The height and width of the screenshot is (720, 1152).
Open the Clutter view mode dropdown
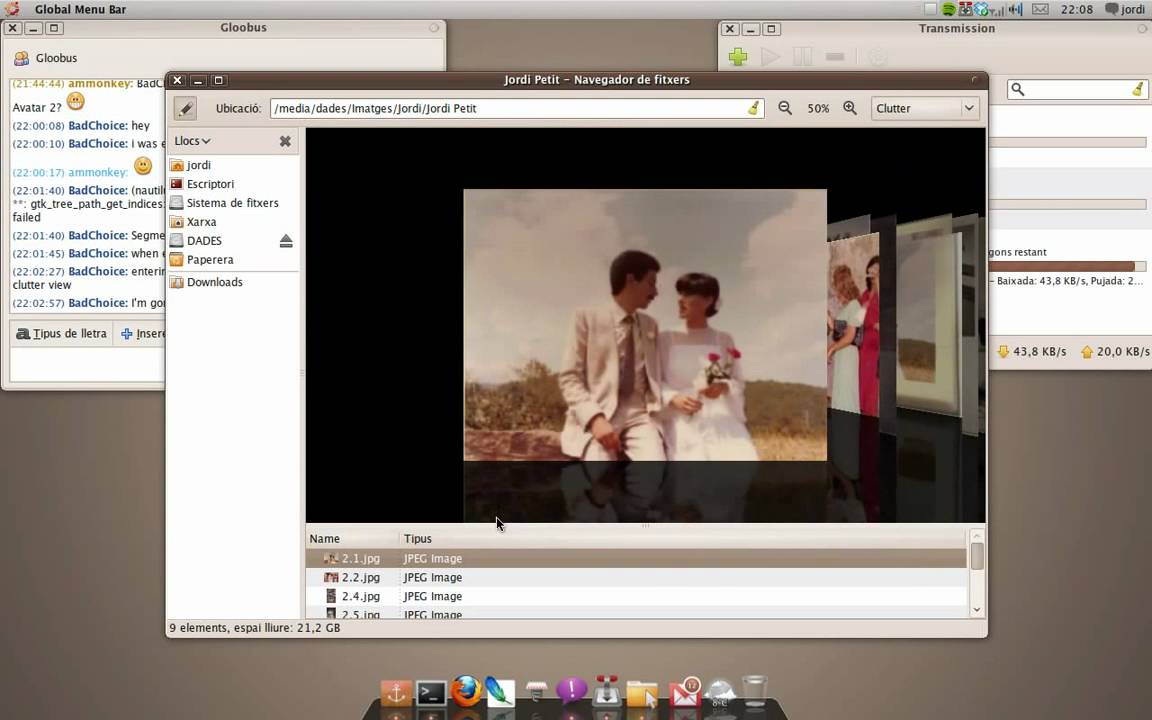(925, 108)
